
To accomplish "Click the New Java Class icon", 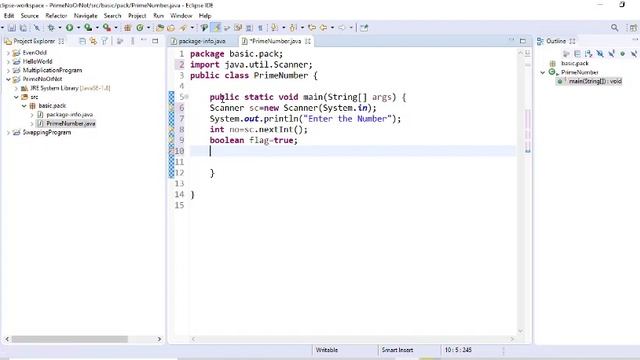I will [140, 28].
